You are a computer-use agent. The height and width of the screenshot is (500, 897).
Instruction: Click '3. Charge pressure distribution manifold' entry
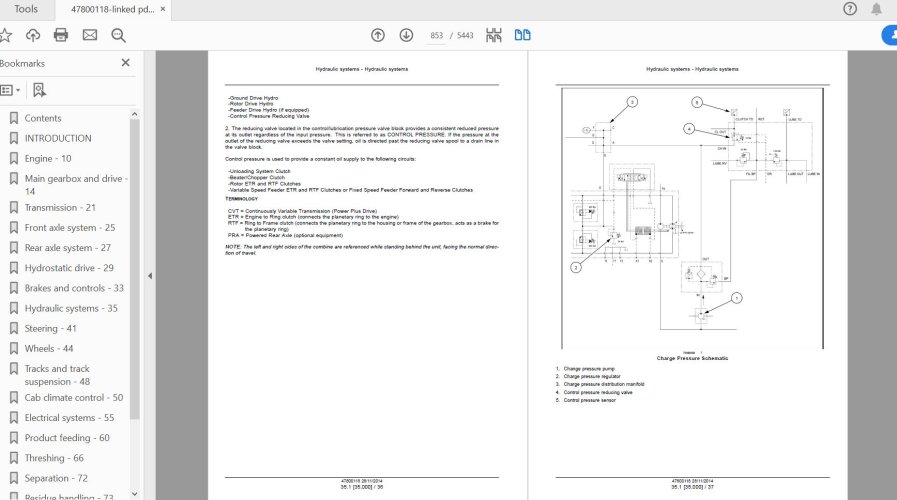point(600,384)
